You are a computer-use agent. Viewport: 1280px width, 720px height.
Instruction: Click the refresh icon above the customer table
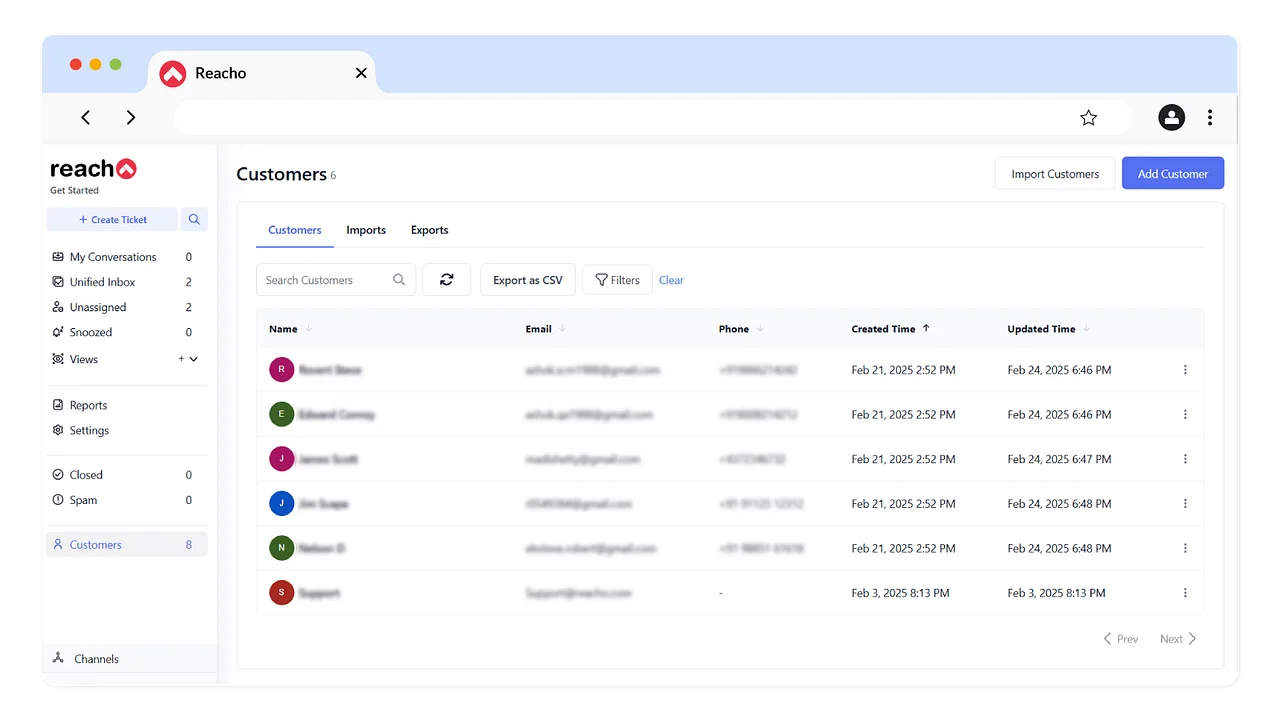coord(446,280)
